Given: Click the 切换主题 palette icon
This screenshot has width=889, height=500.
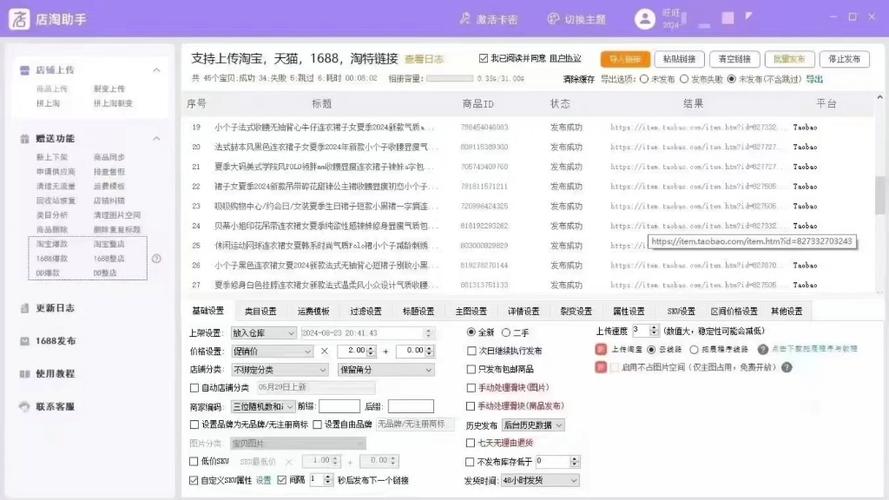Looking at the screenshot, I should coord(553,19).
